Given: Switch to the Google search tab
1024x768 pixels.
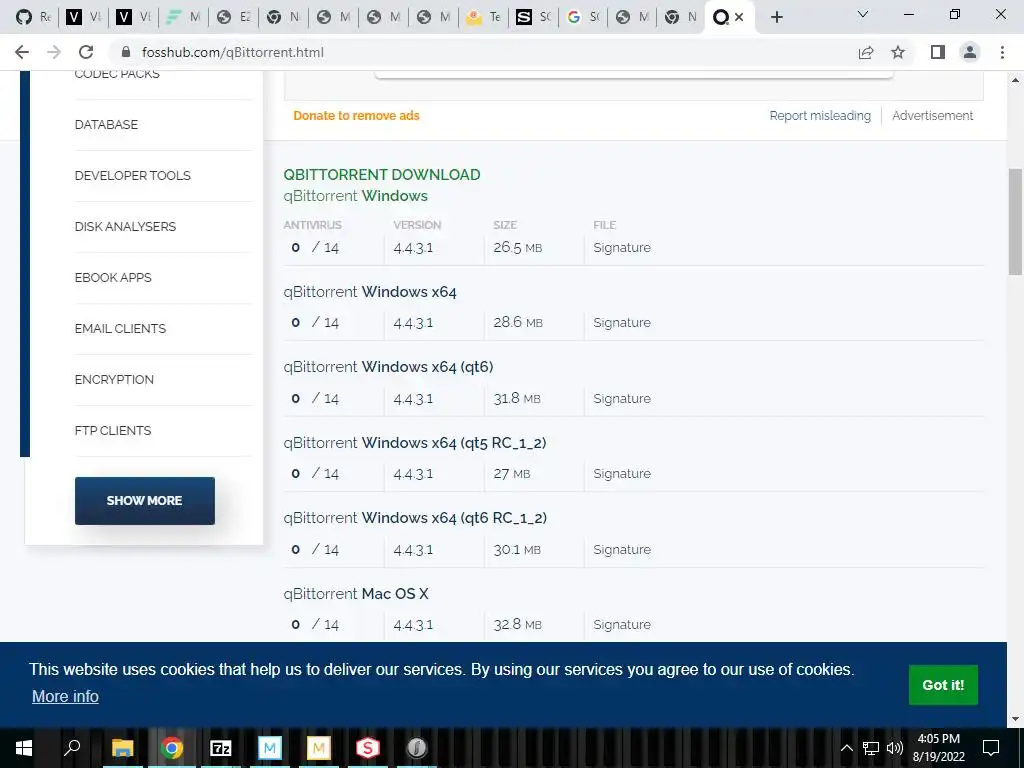Looking at the screenshot, I should click(583, 17).
